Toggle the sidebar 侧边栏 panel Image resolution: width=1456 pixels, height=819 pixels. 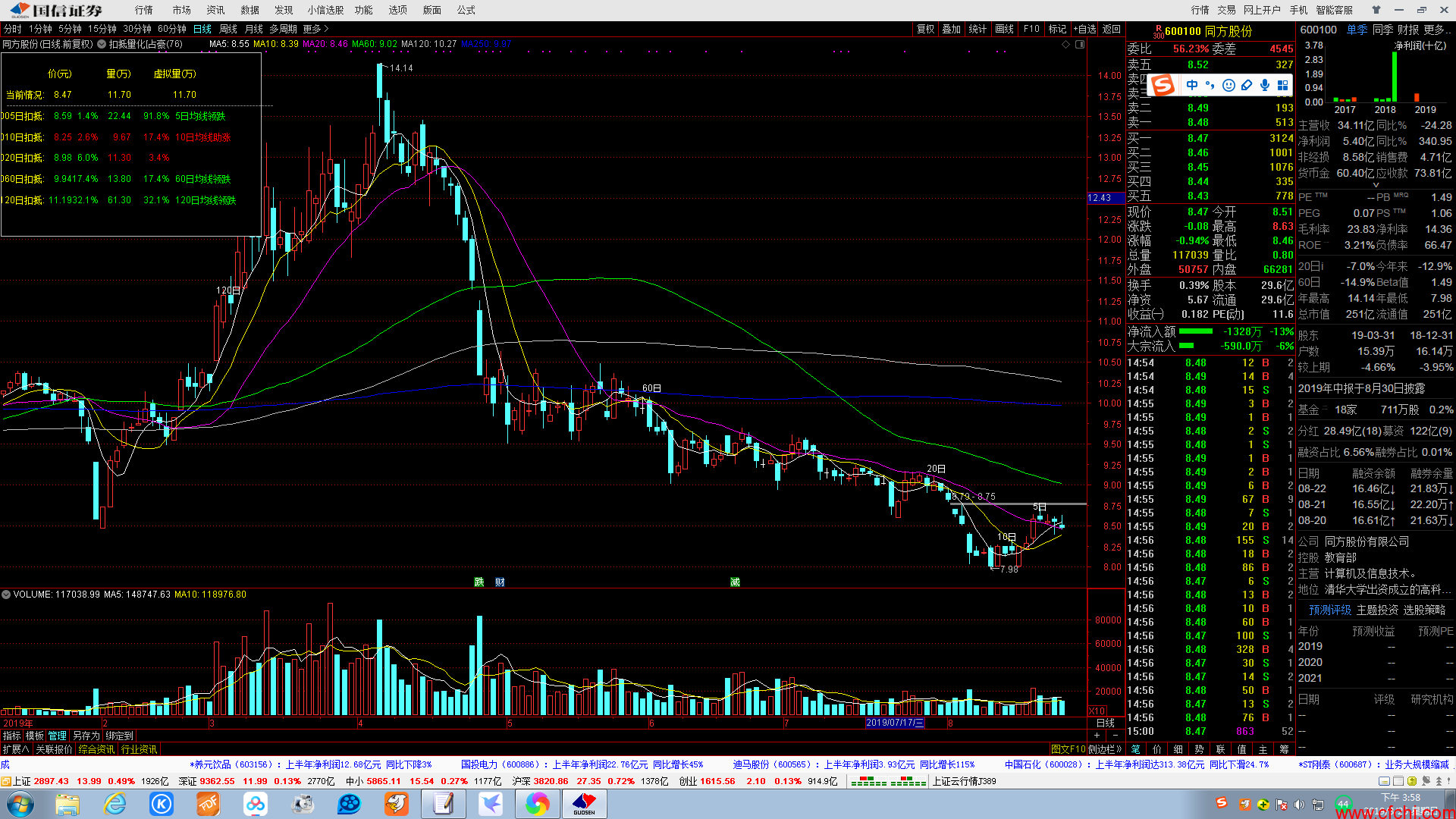pyautogui.click(x=1106, y=749)
